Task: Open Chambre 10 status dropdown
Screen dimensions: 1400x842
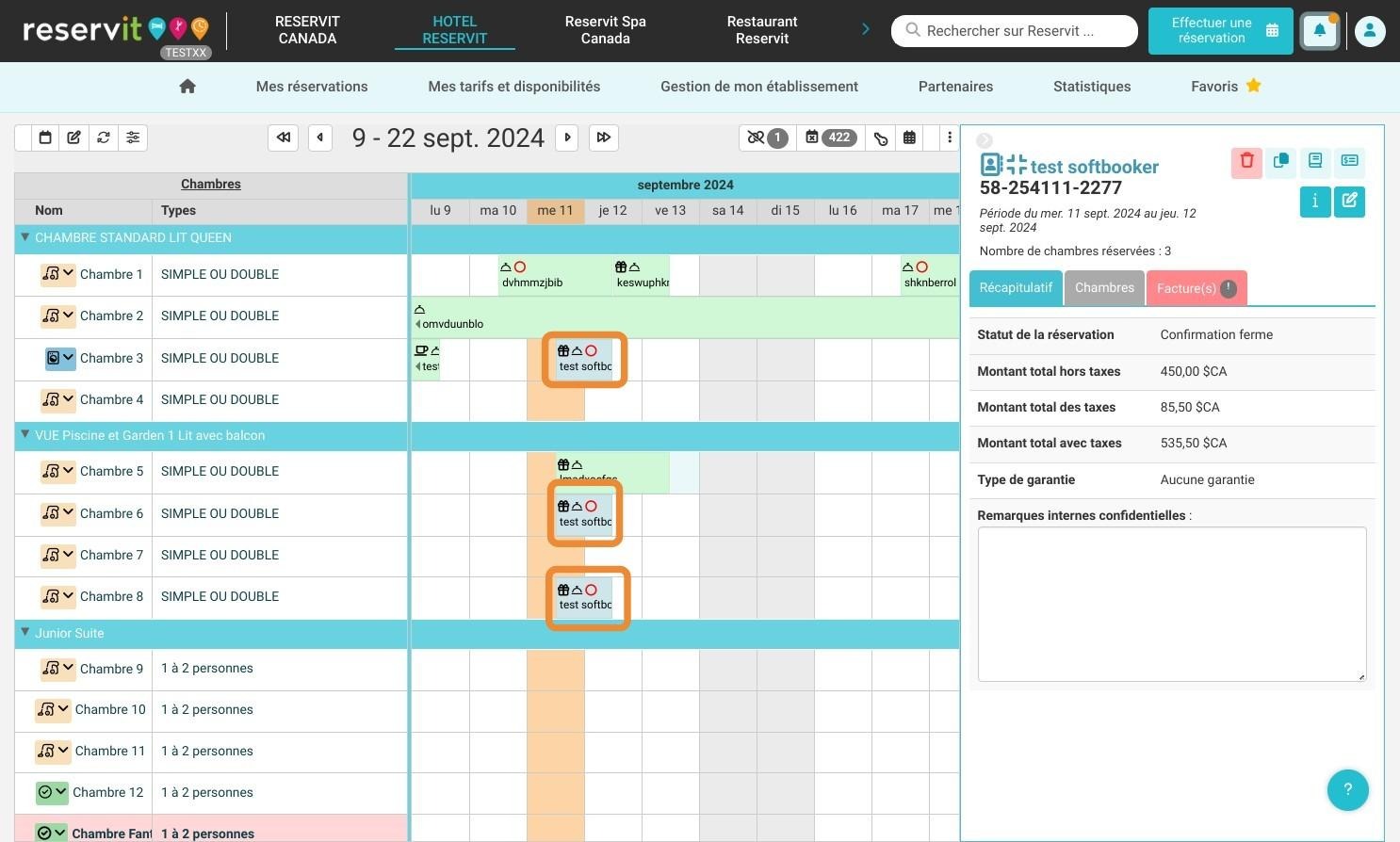Action: pos(53,709)
